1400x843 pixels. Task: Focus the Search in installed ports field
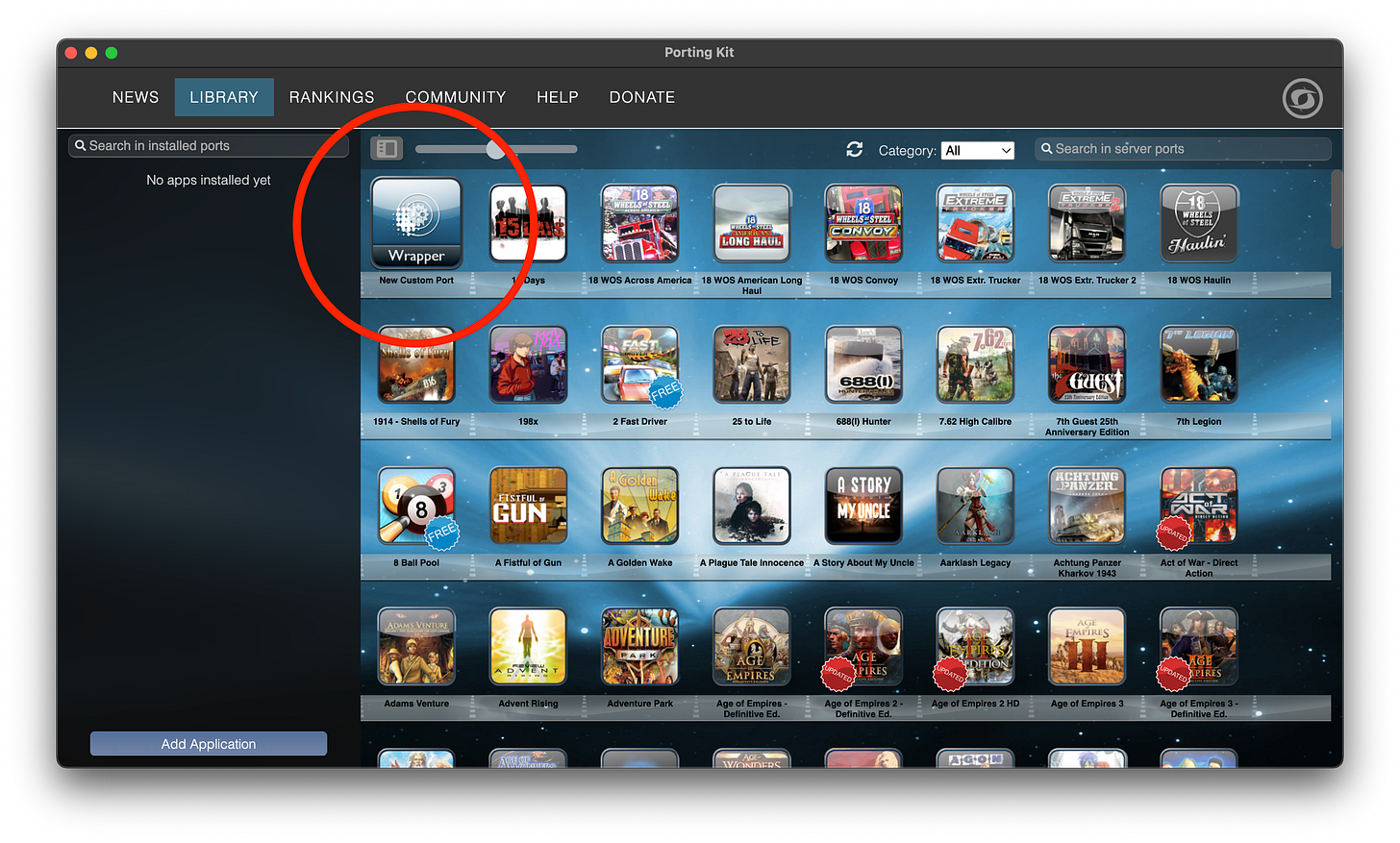[208, 146]
